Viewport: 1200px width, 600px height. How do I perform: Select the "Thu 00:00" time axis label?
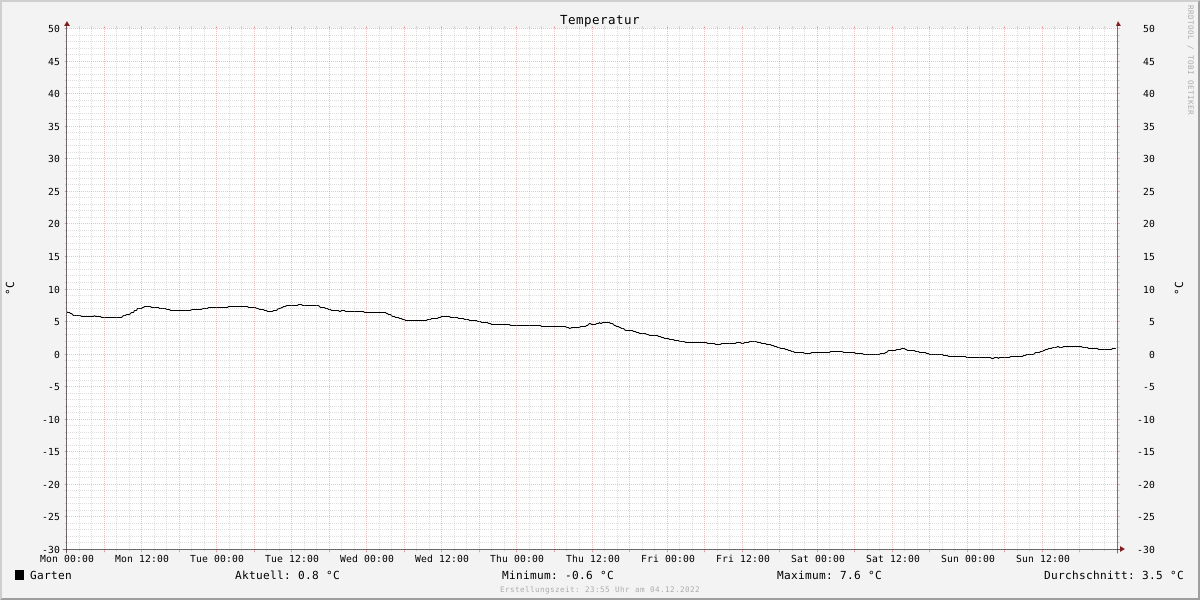click(x=517, y=559)
